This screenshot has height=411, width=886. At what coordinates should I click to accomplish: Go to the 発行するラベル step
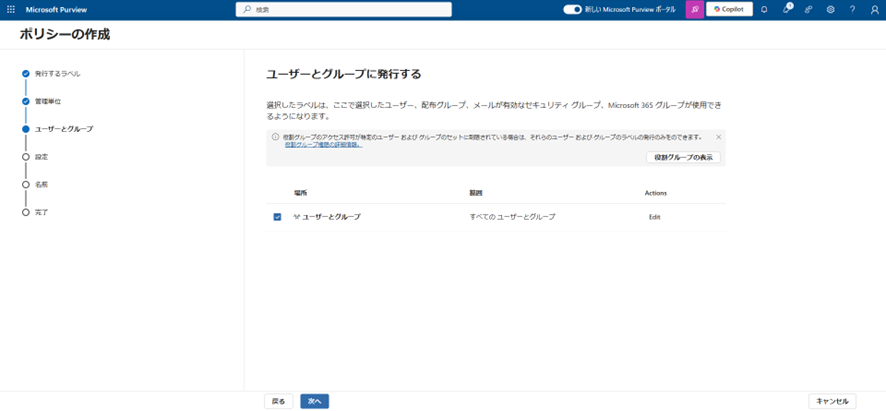pos(58,73)
